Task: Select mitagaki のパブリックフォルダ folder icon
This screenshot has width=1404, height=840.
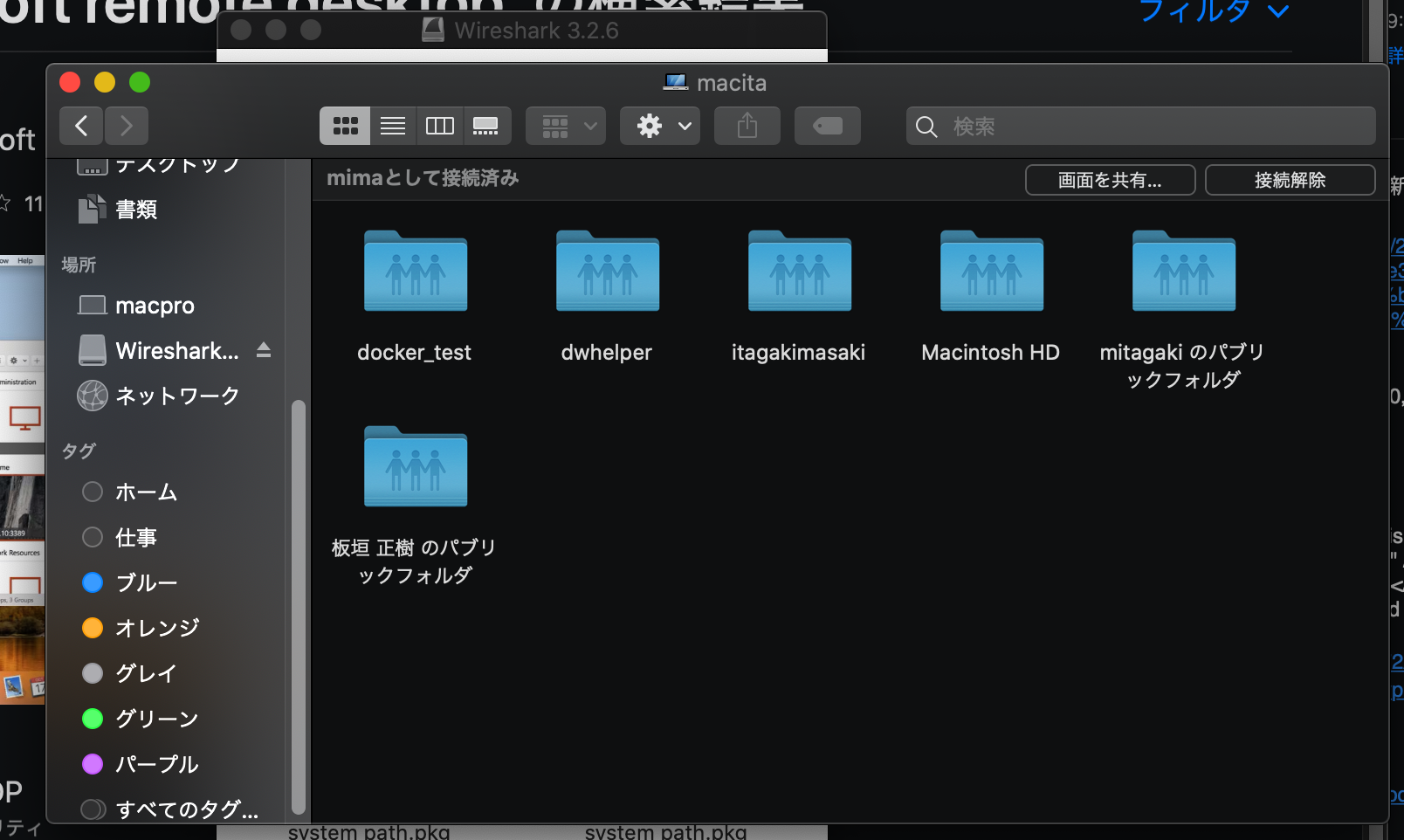Action: point(1184,271)
